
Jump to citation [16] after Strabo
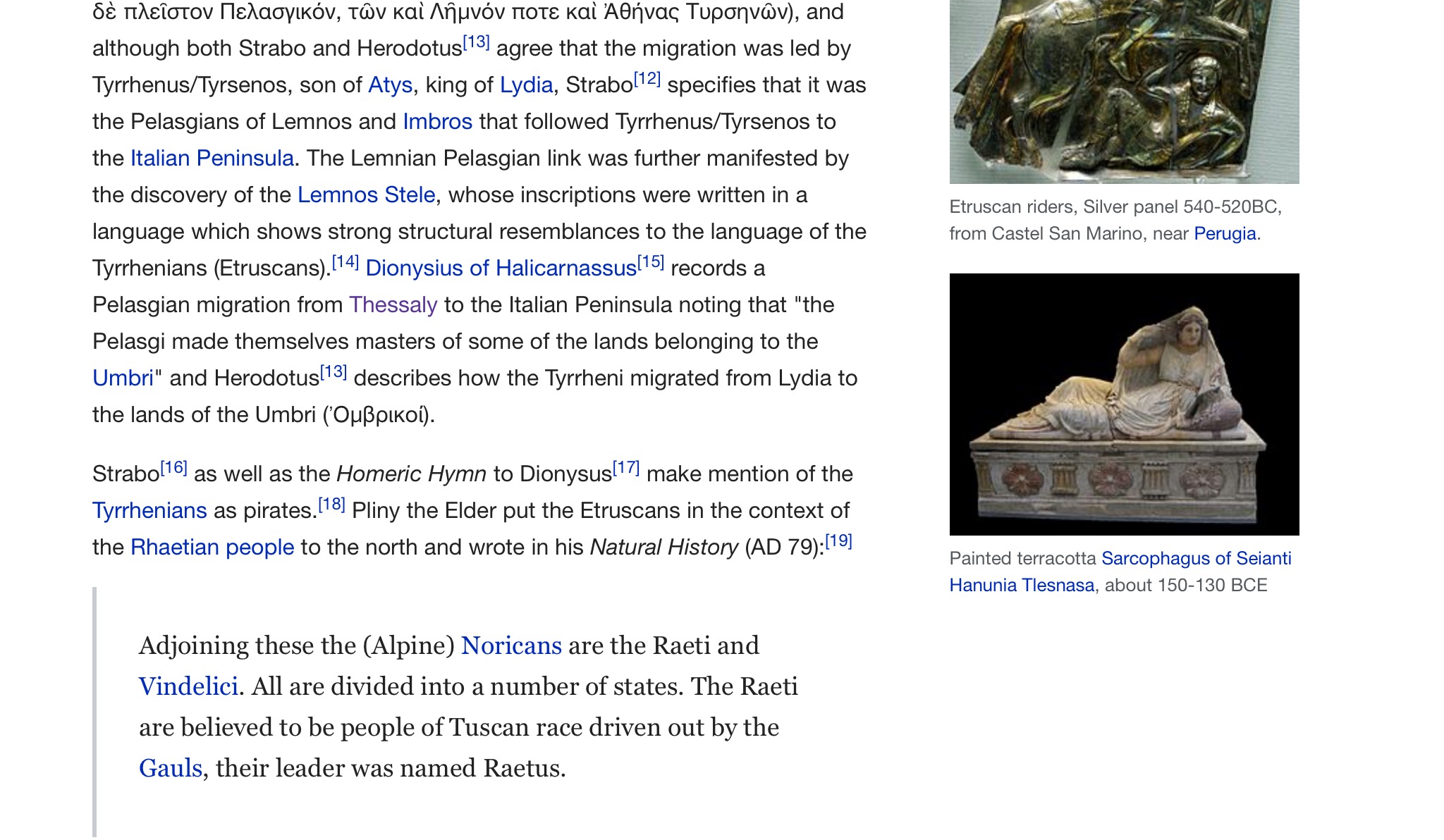click(173, 468)
